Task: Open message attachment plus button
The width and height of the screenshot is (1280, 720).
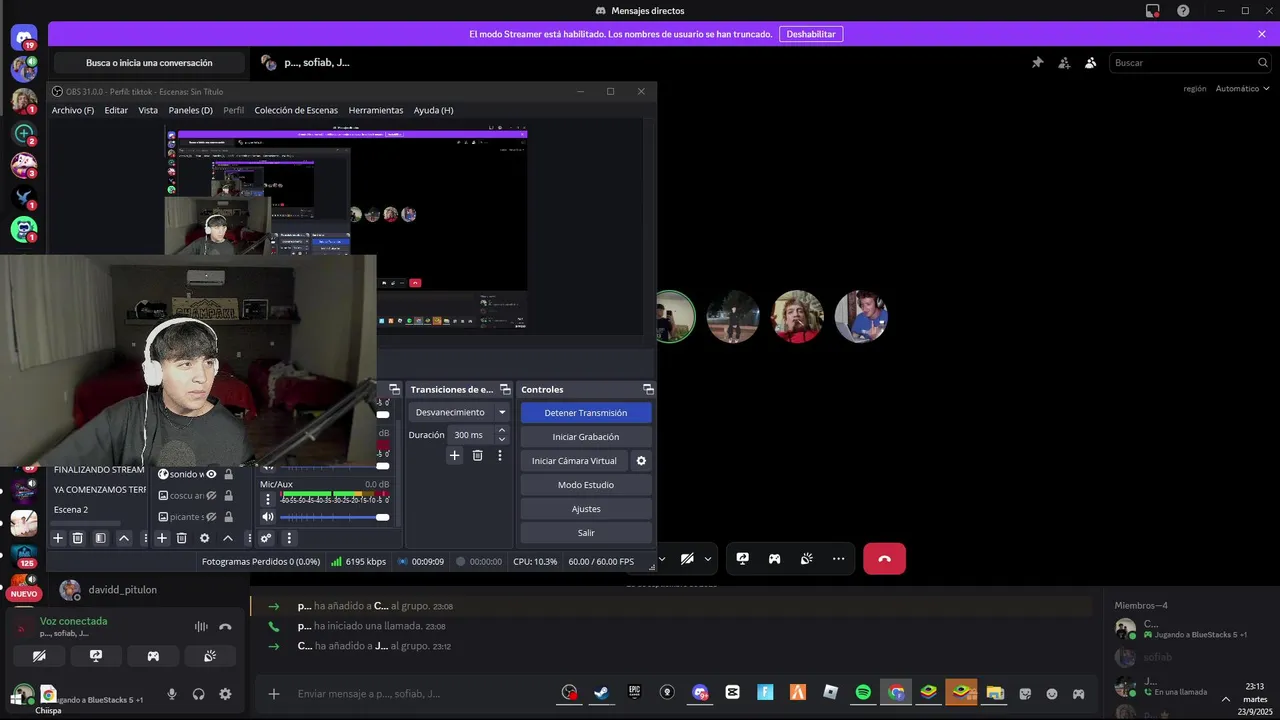Action: click(274, 694)
